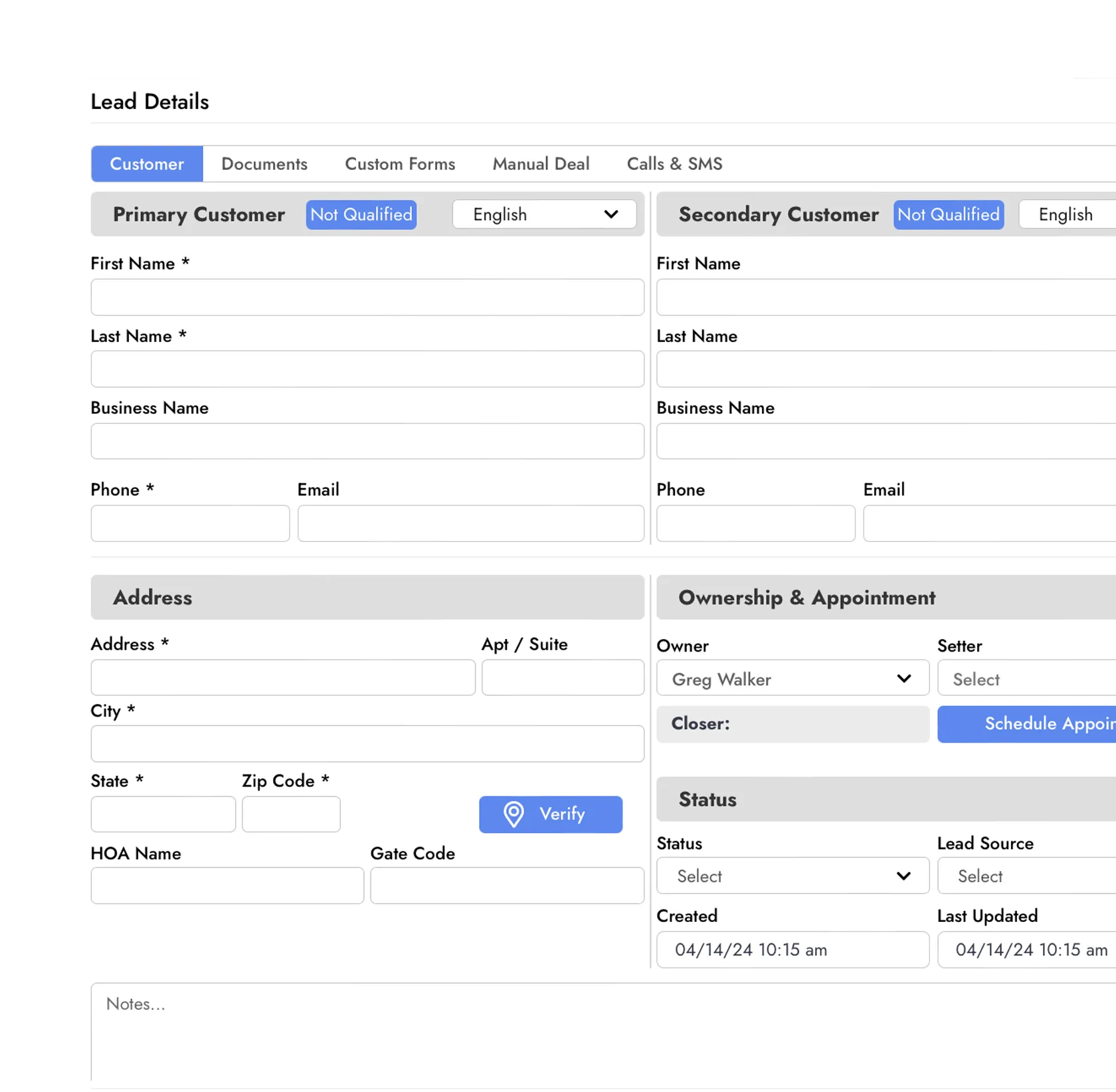Click the Verify button for the address
The height and width of the screenshot is (1092, 1116).
point(550,814)
